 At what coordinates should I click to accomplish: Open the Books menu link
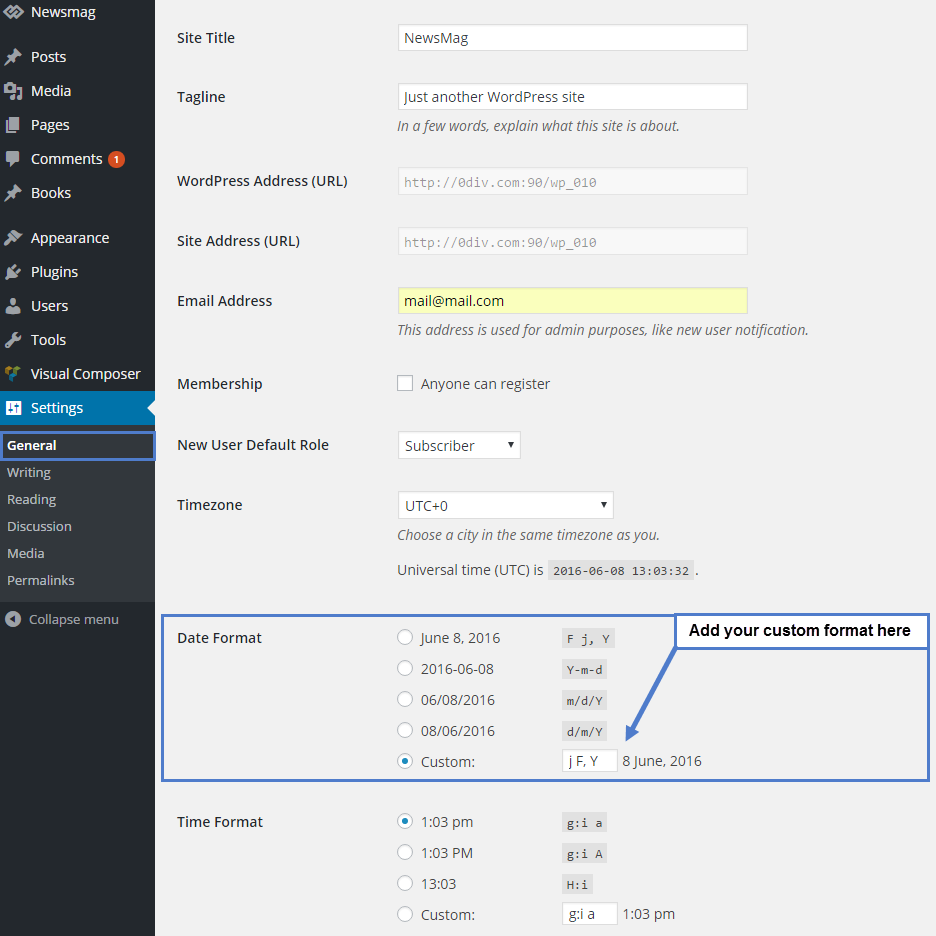pos(51,193)
